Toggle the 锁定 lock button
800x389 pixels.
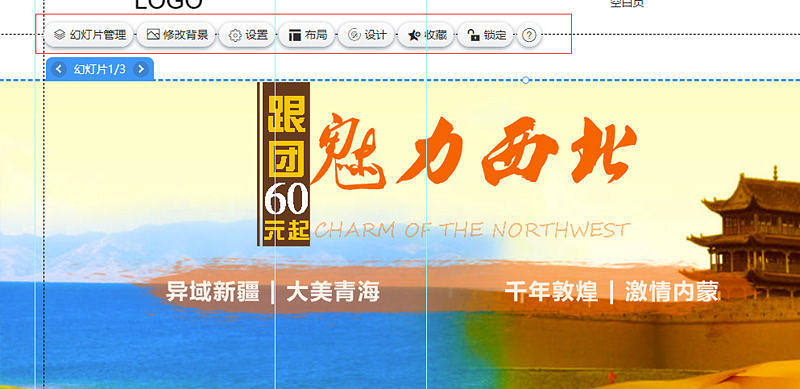(486, 35)
